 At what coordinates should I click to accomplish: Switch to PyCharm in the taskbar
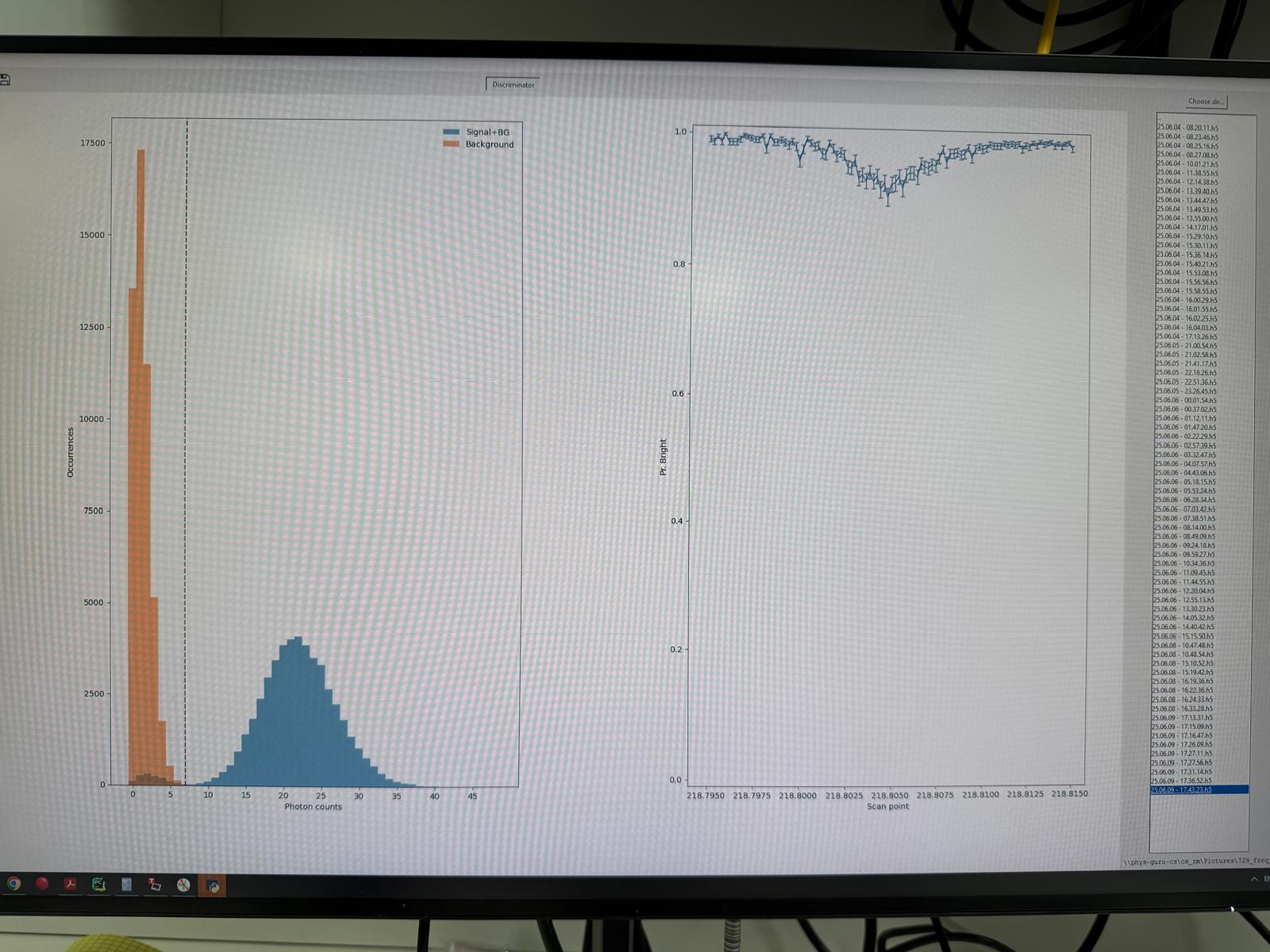click(x=98, y=884)
